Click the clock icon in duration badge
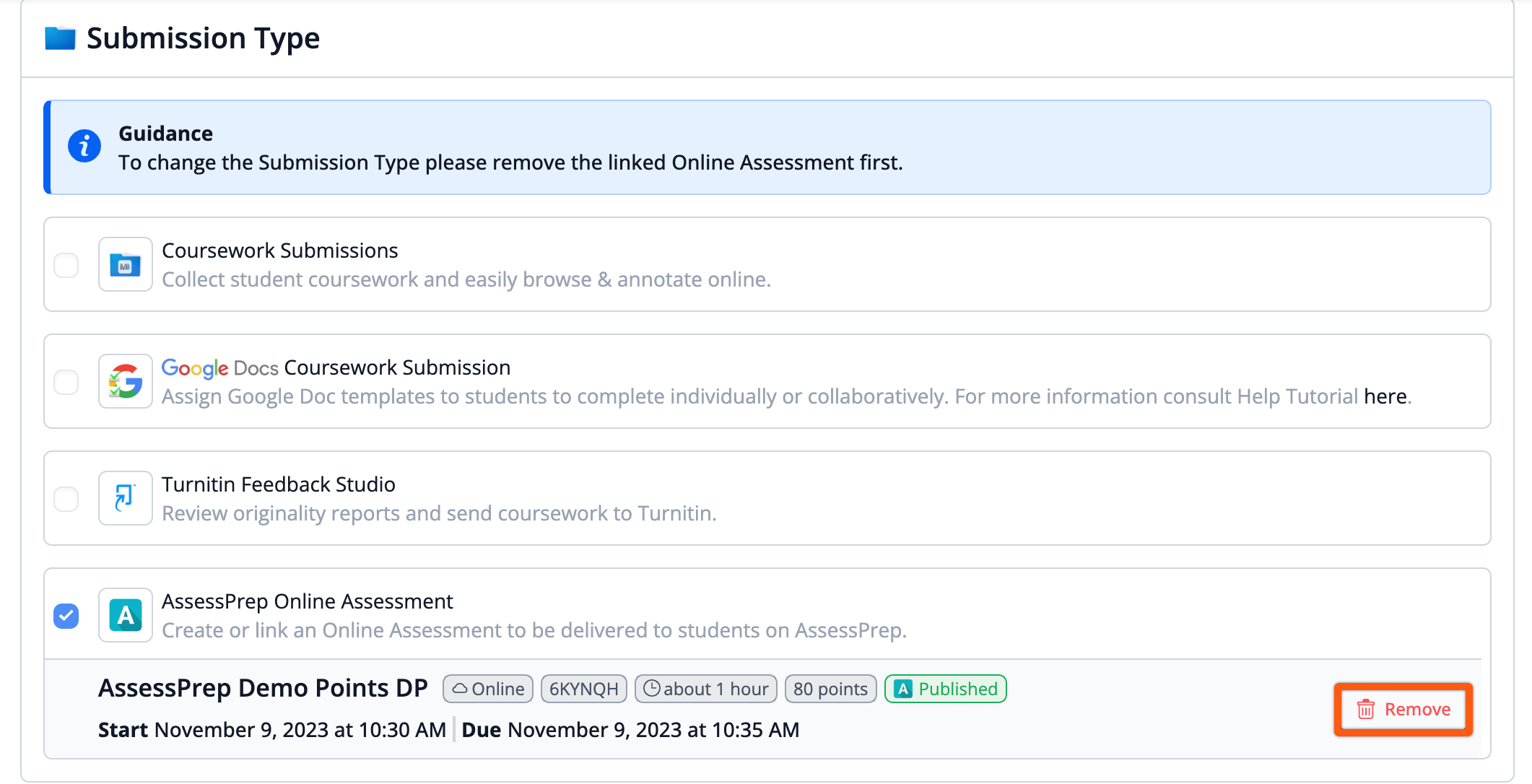 point(651,689)
